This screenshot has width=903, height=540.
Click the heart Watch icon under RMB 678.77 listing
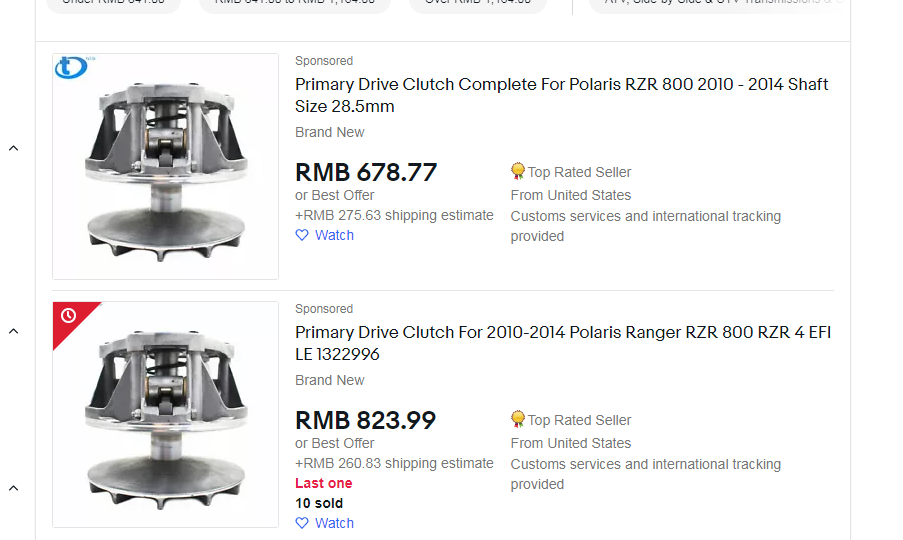pyautogui.click(x=302, y=235)
